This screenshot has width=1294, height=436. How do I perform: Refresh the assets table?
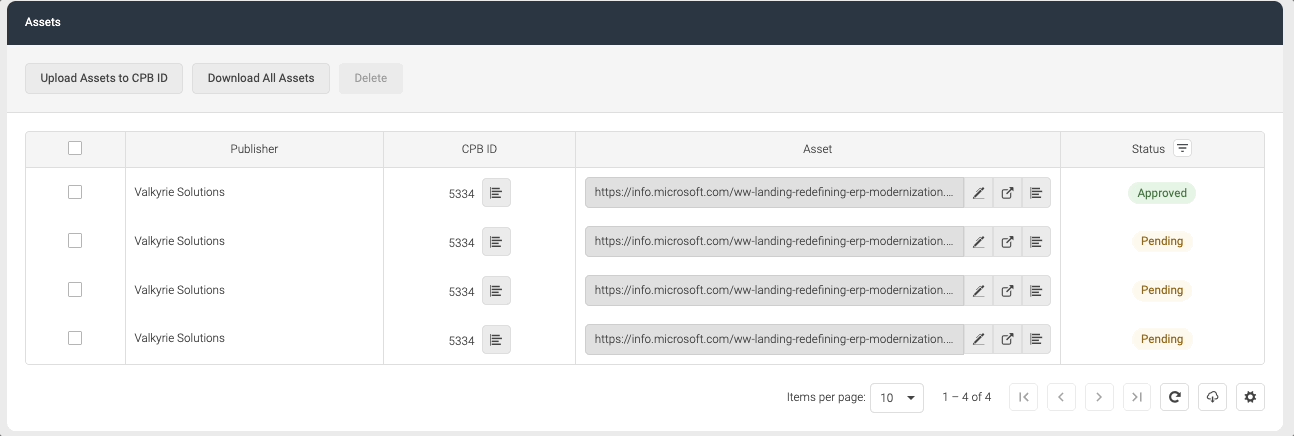click(x=1175, y=397)
